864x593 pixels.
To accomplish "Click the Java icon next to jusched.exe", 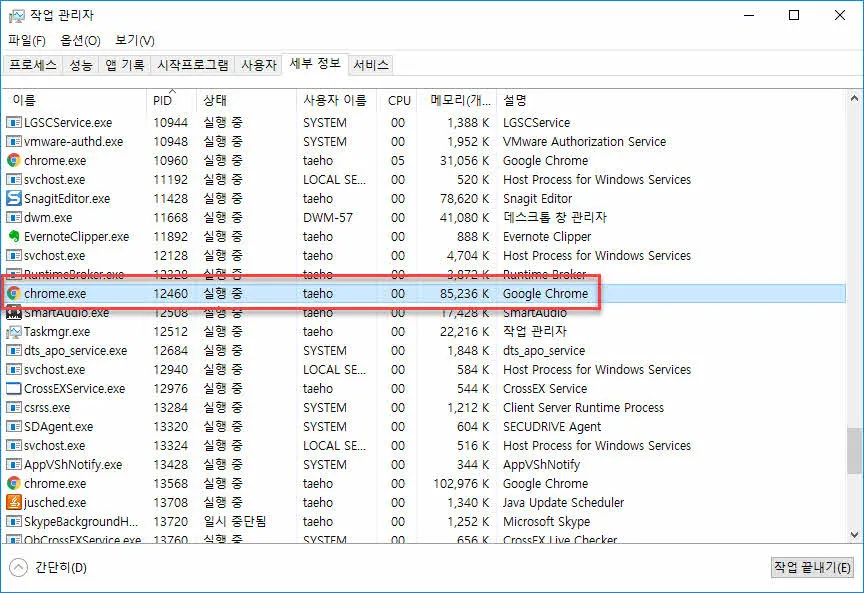I will pos(12,502).
